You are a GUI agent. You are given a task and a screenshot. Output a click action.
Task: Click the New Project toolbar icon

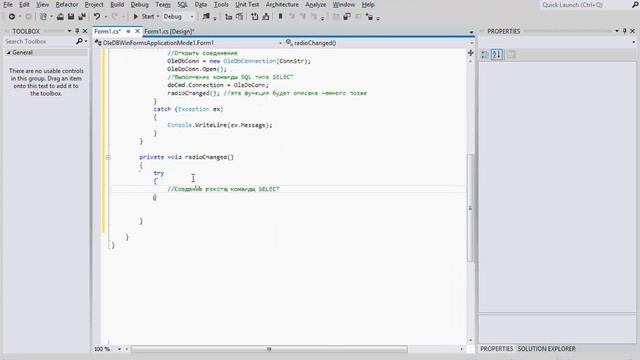click(43, 17)
